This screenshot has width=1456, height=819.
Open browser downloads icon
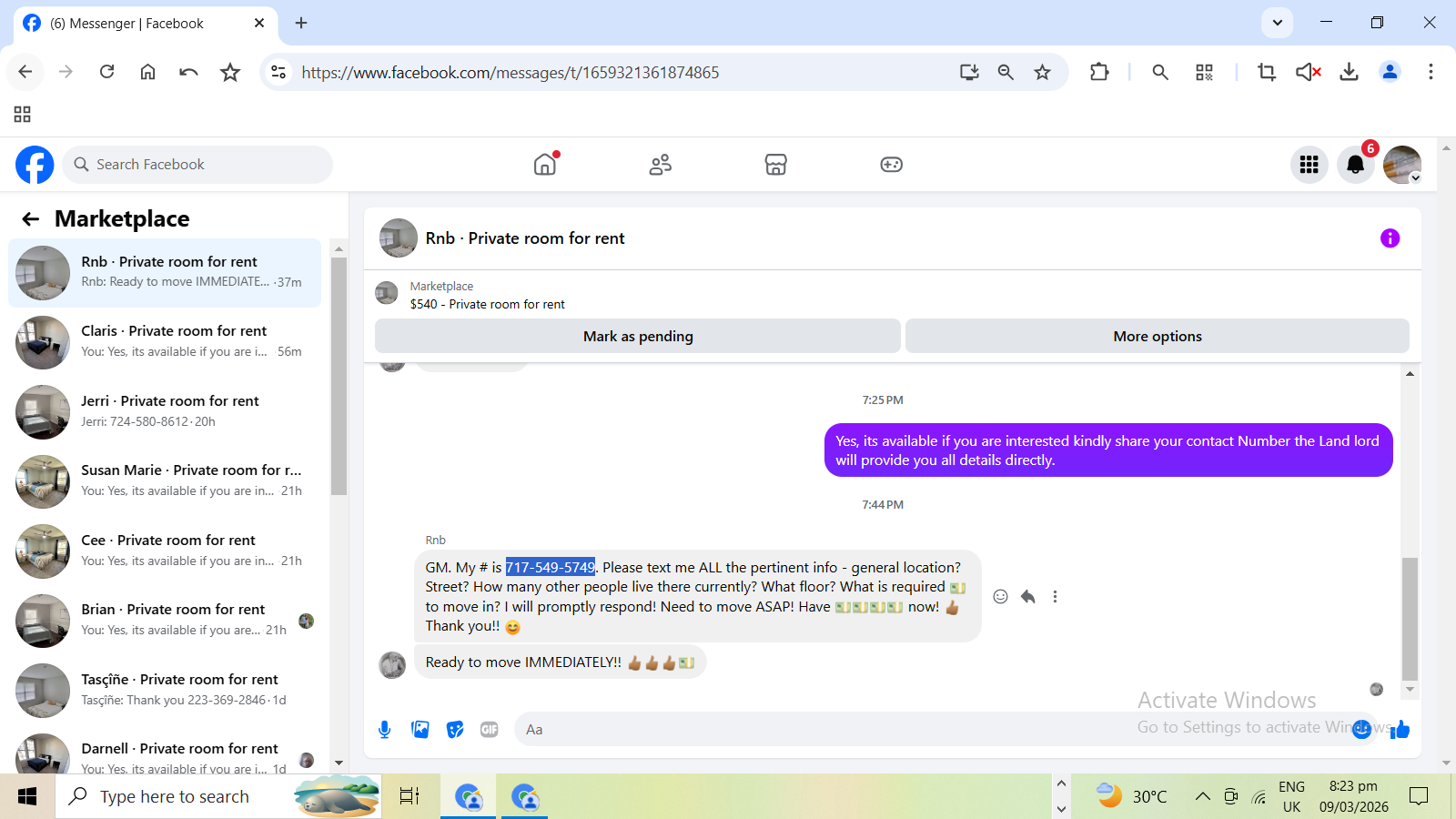[1349, 72]
